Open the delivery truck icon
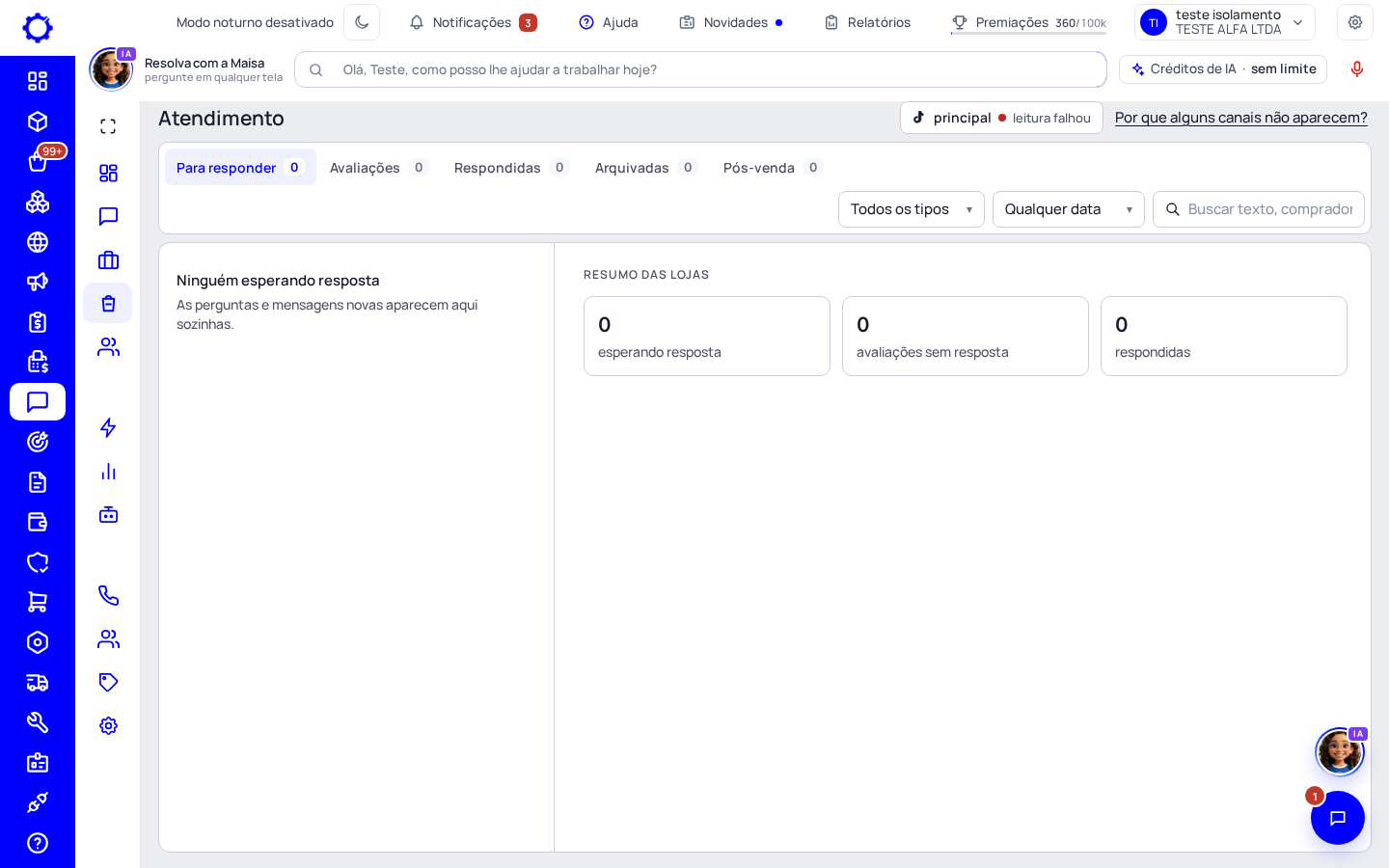This screenshot has height=868, width=1389. click(38, 683)
